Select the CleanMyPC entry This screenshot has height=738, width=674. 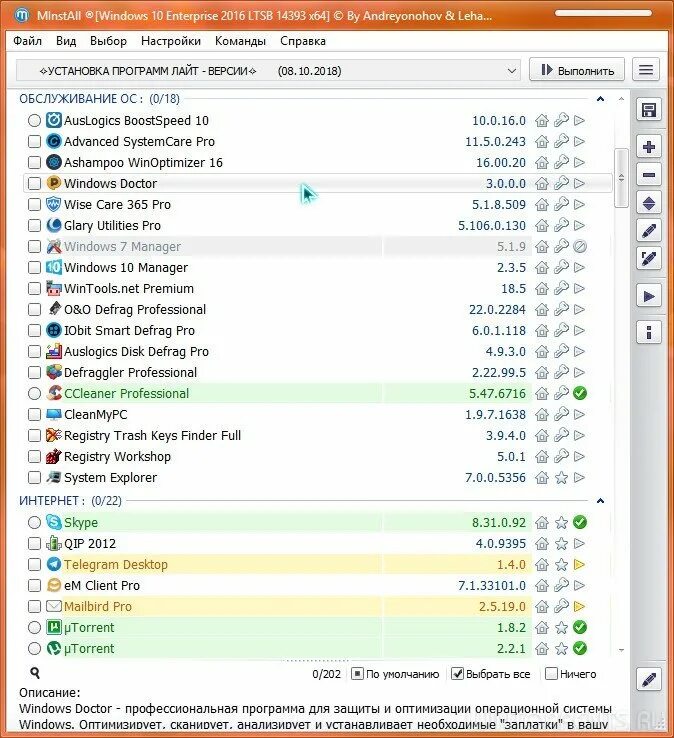pos(318,415)
